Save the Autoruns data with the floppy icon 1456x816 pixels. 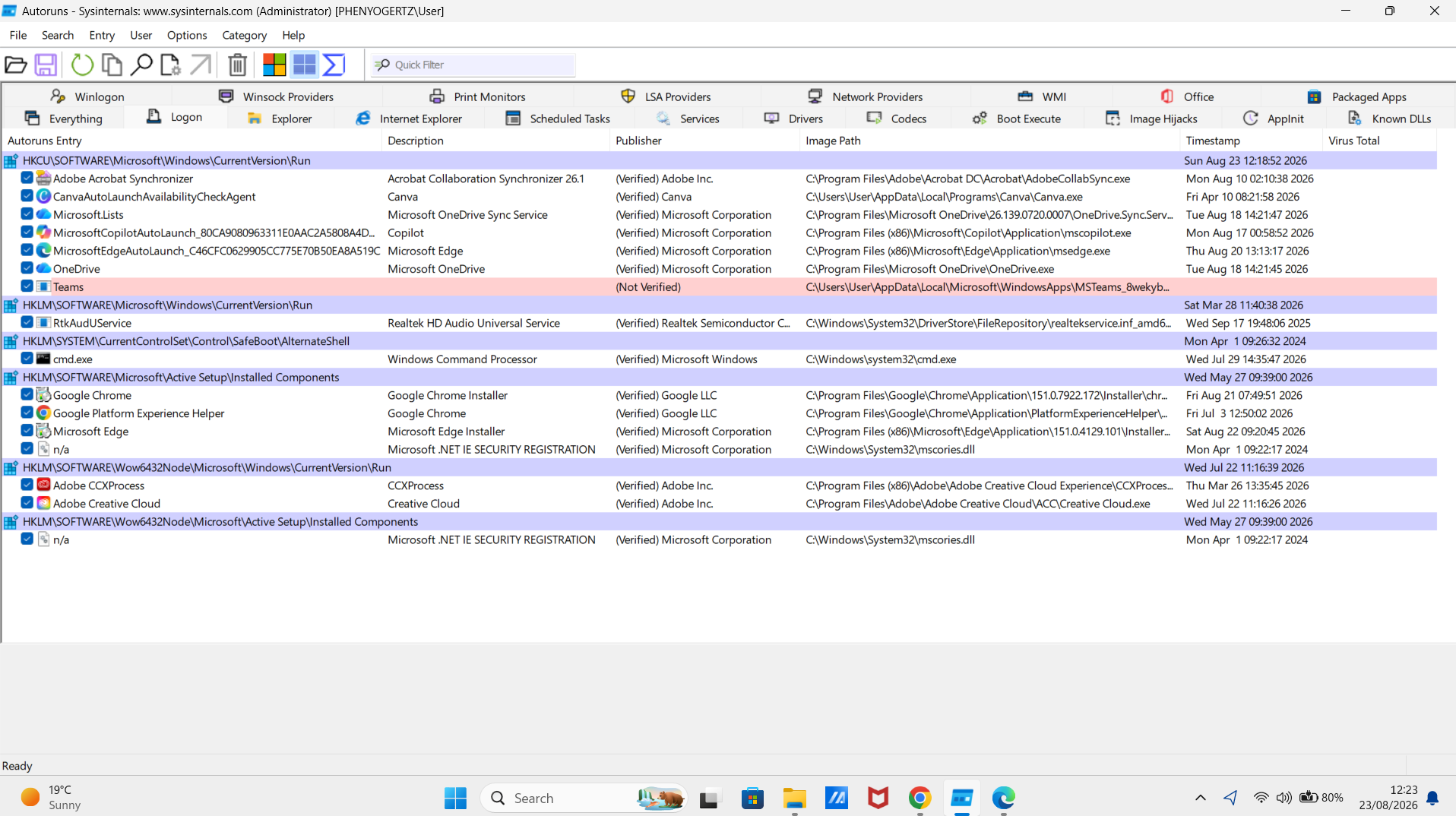(46, 65)
